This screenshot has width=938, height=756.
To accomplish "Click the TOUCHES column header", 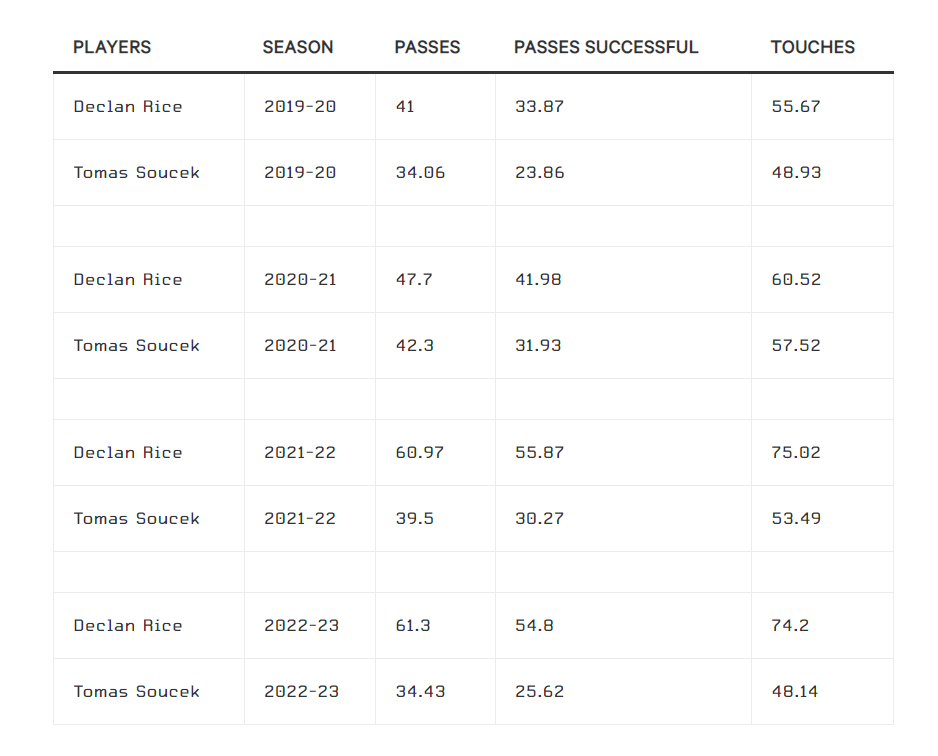I will 812,47.
